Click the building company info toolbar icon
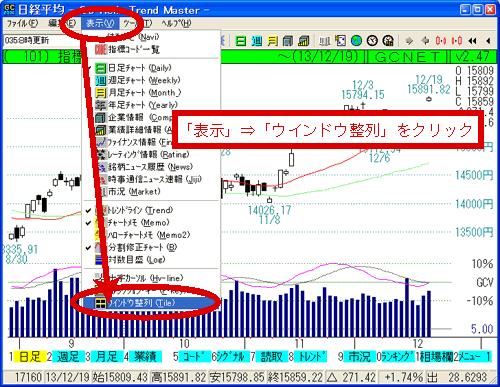Image resolution: width=500 pixels, height=387 pixels. point(288,41)
